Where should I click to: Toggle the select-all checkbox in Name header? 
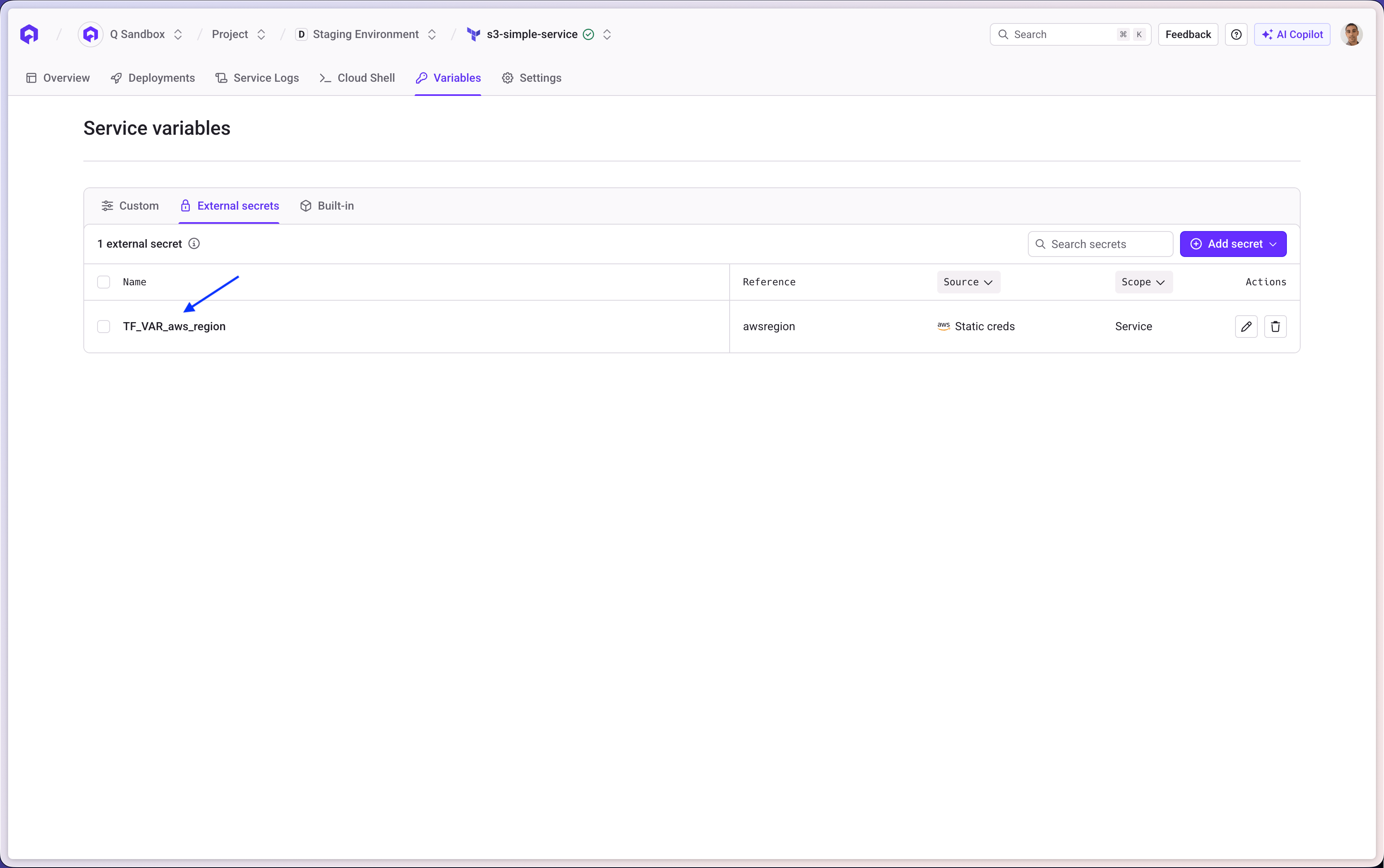[x=103, y=282]
